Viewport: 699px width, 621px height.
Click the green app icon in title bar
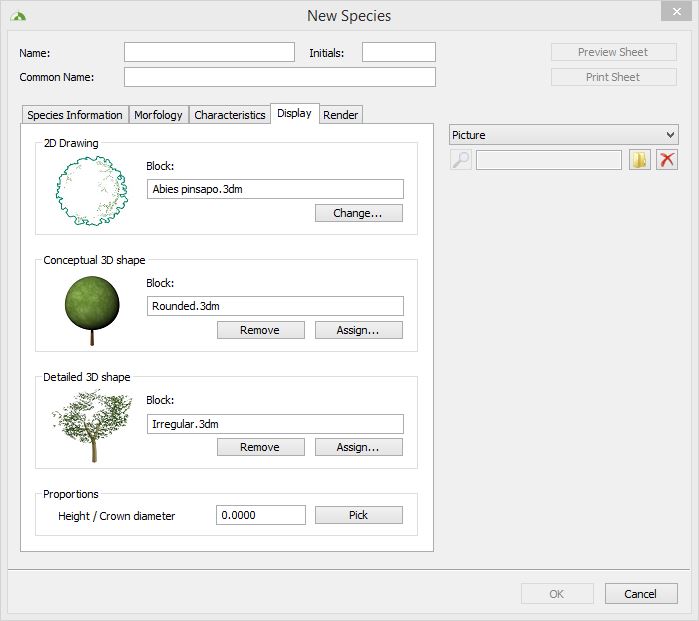point(18,17)
